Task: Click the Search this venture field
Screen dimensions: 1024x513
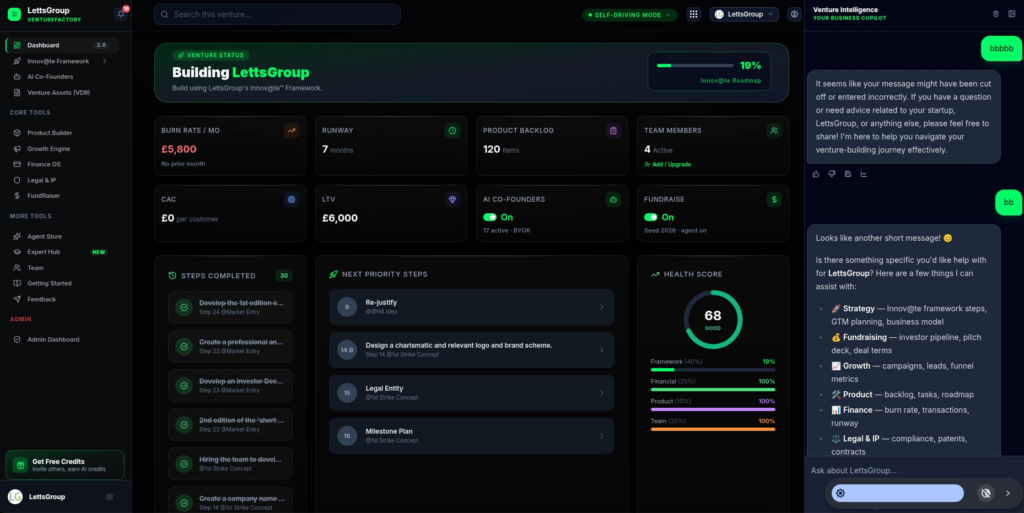Action: click(277, 14)
